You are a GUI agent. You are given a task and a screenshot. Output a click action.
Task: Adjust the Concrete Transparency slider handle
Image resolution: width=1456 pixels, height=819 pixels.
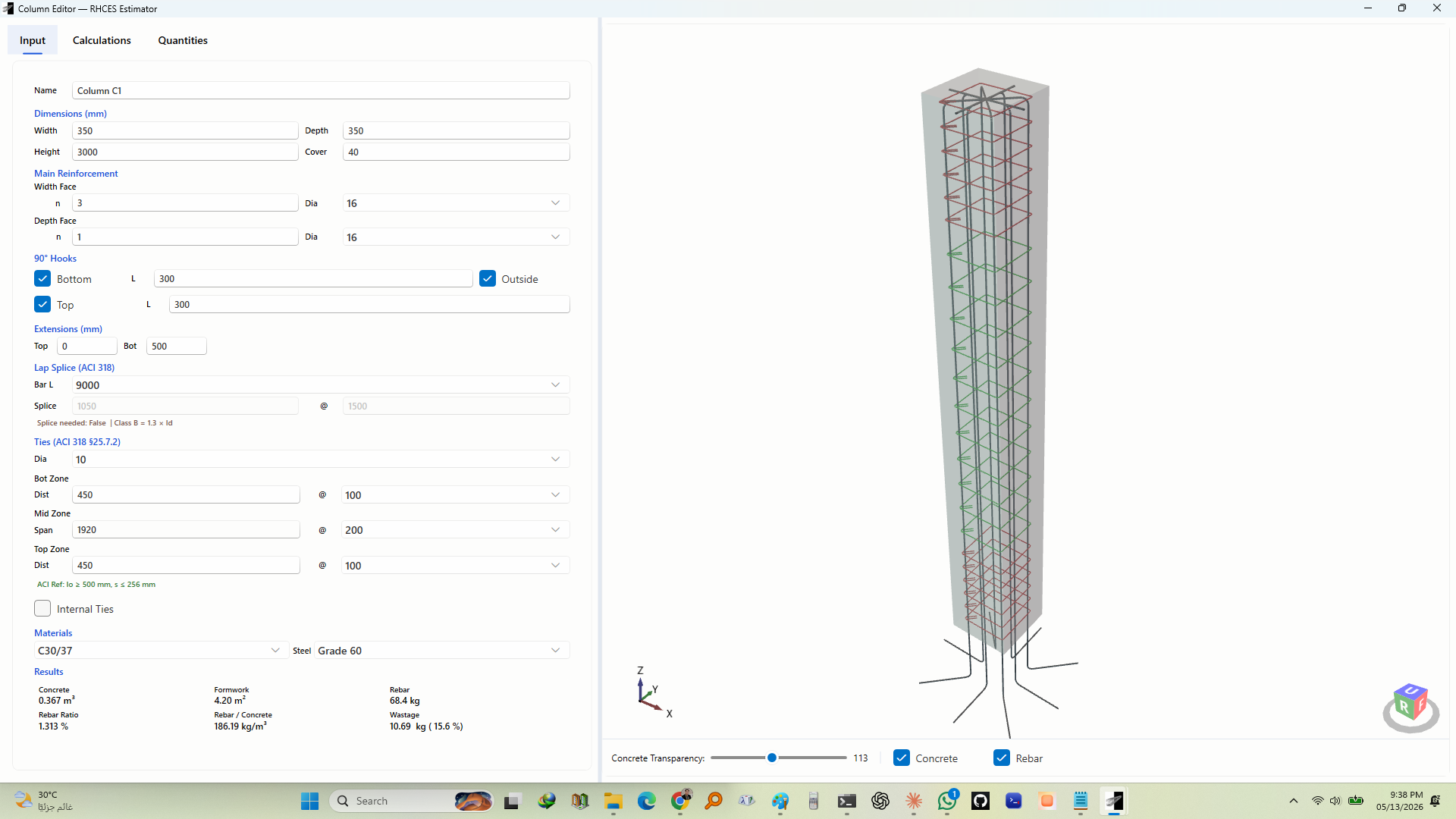[x=772, y=758]
